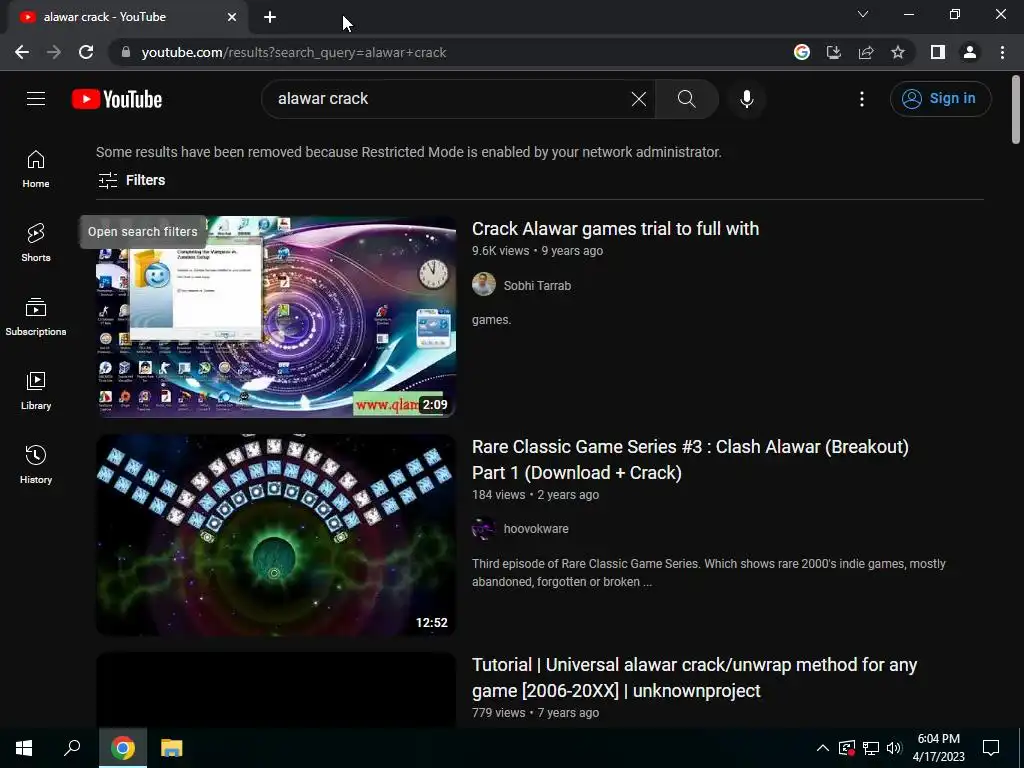Click the 'Third episode of Rare Classic' description
Screen dimensions: 1024x768
click(709, 573)
